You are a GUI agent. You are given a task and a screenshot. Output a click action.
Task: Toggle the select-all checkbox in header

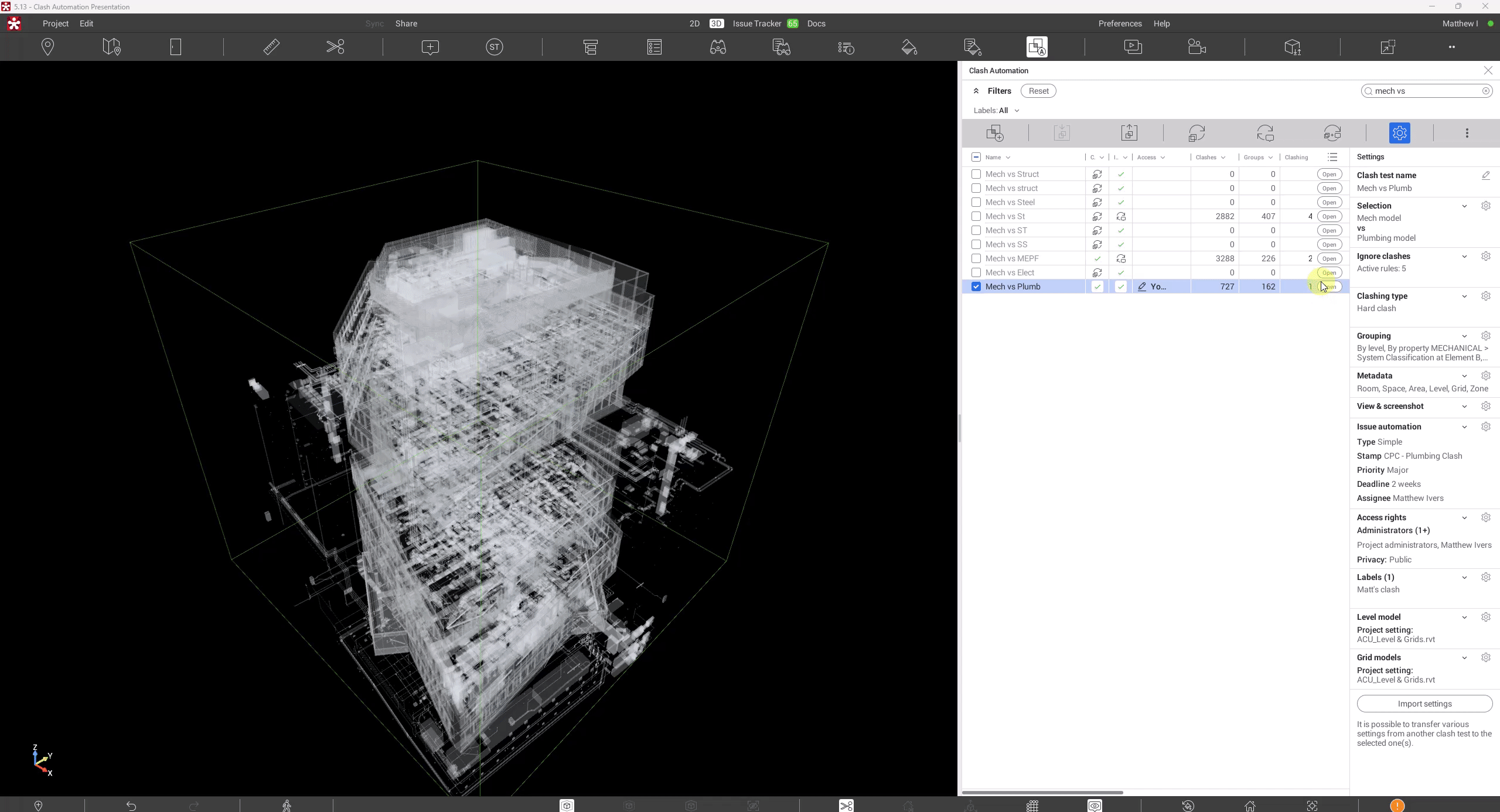(x=976, y=157)
